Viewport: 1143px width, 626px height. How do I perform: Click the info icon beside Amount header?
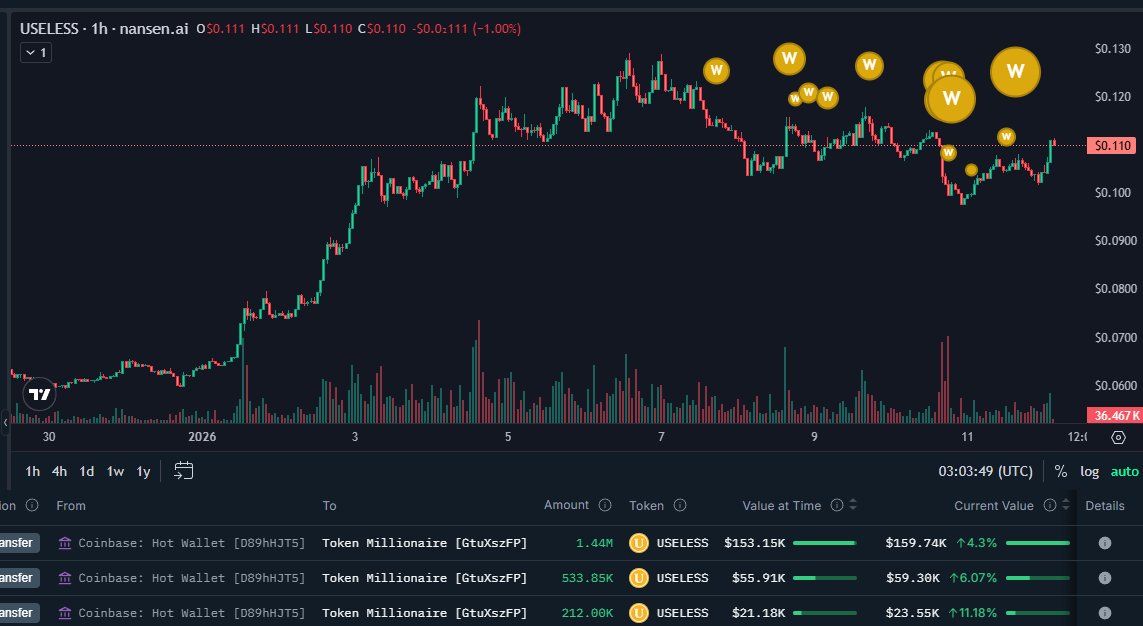pyautogui.click(x=604, y=506)
